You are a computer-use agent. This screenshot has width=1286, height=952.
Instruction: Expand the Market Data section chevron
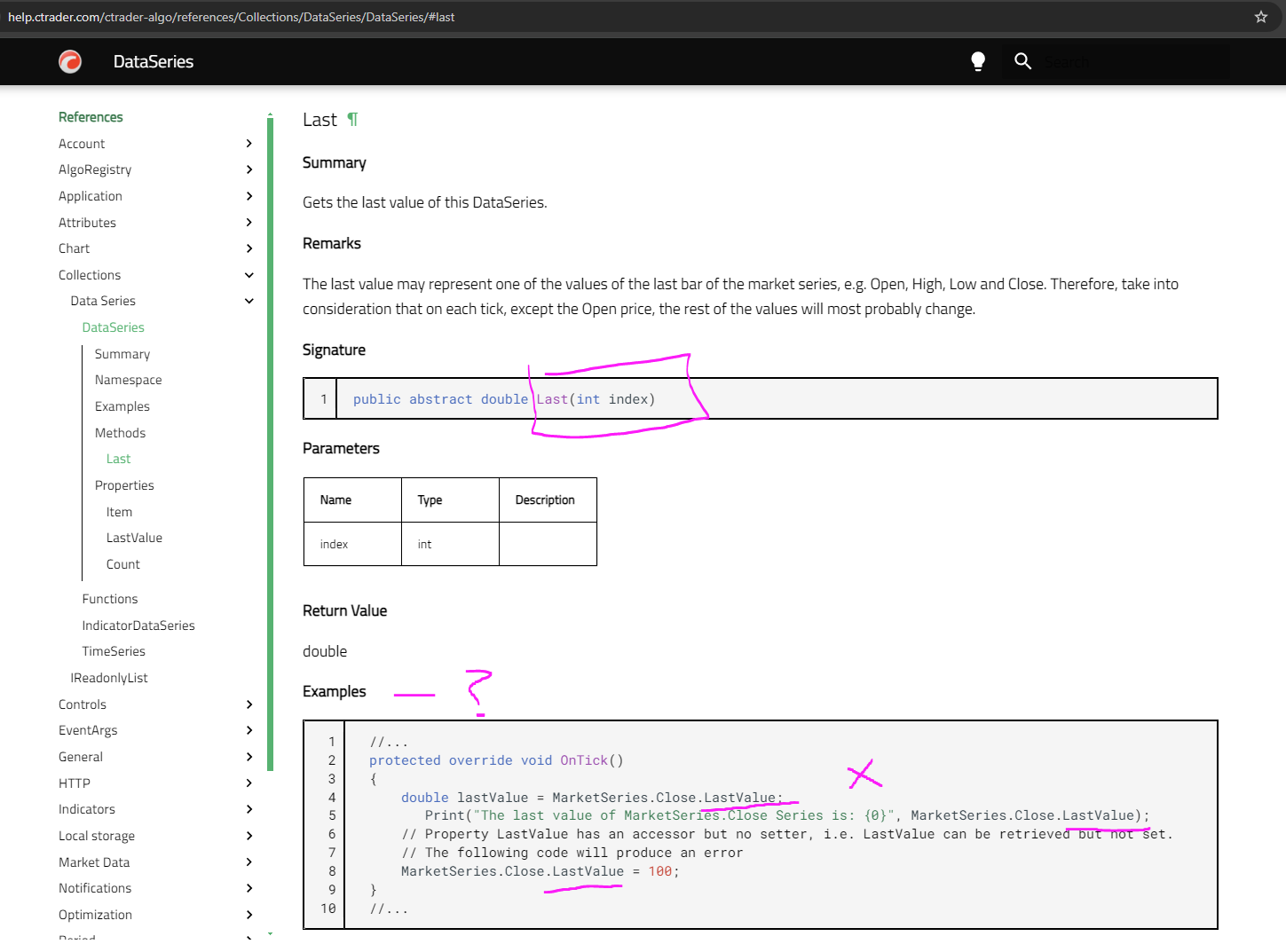click(249, 862)
